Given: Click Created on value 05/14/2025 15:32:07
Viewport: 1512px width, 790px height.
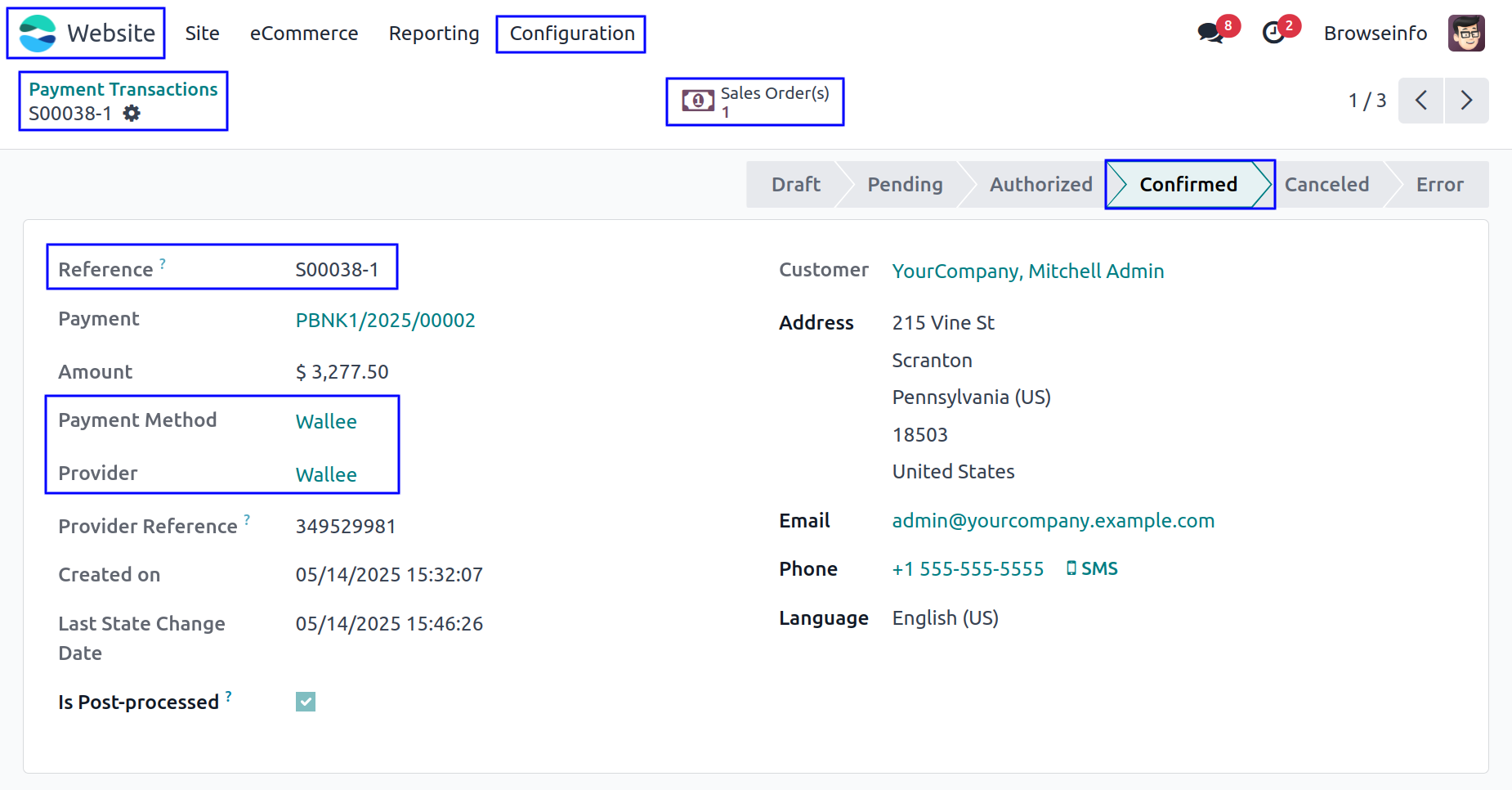Looking at the screenshot, I should click(x=389, y=575).
